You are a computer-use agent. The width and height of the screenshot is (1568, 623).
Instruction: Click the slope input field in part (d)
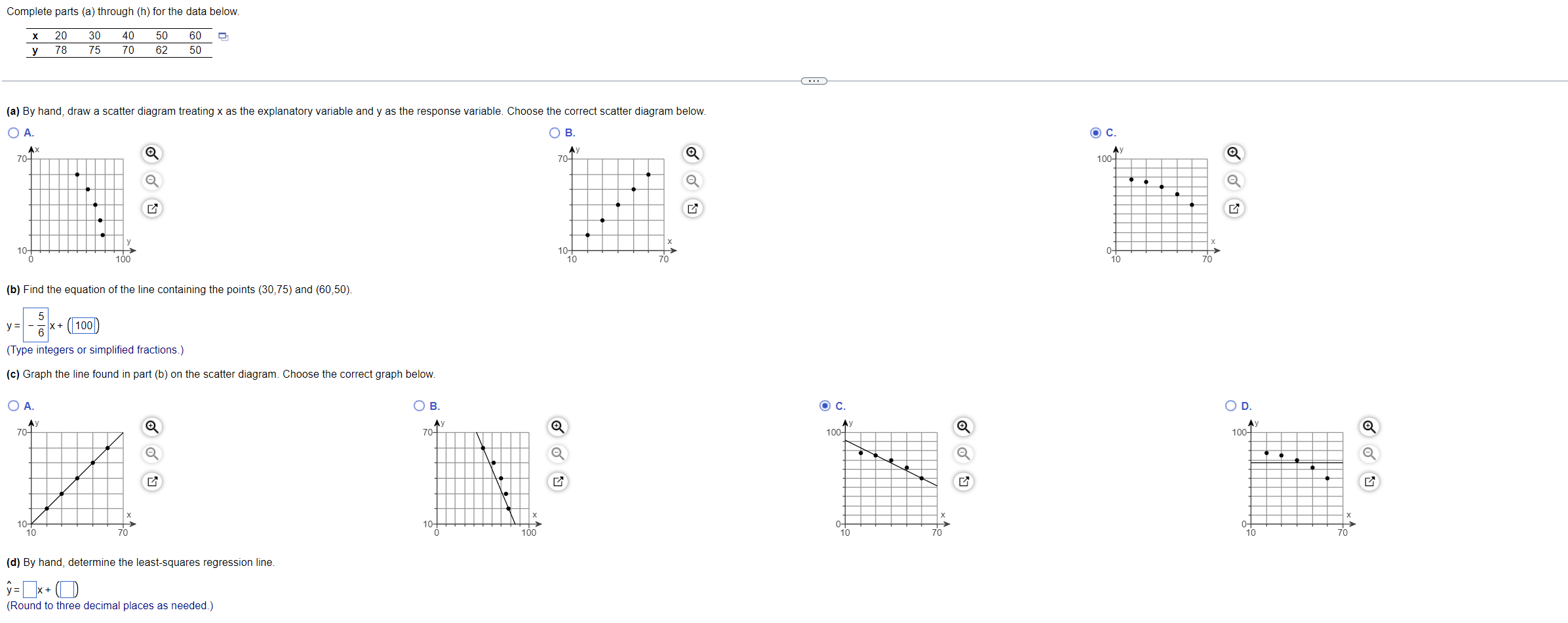pos(30,589)
